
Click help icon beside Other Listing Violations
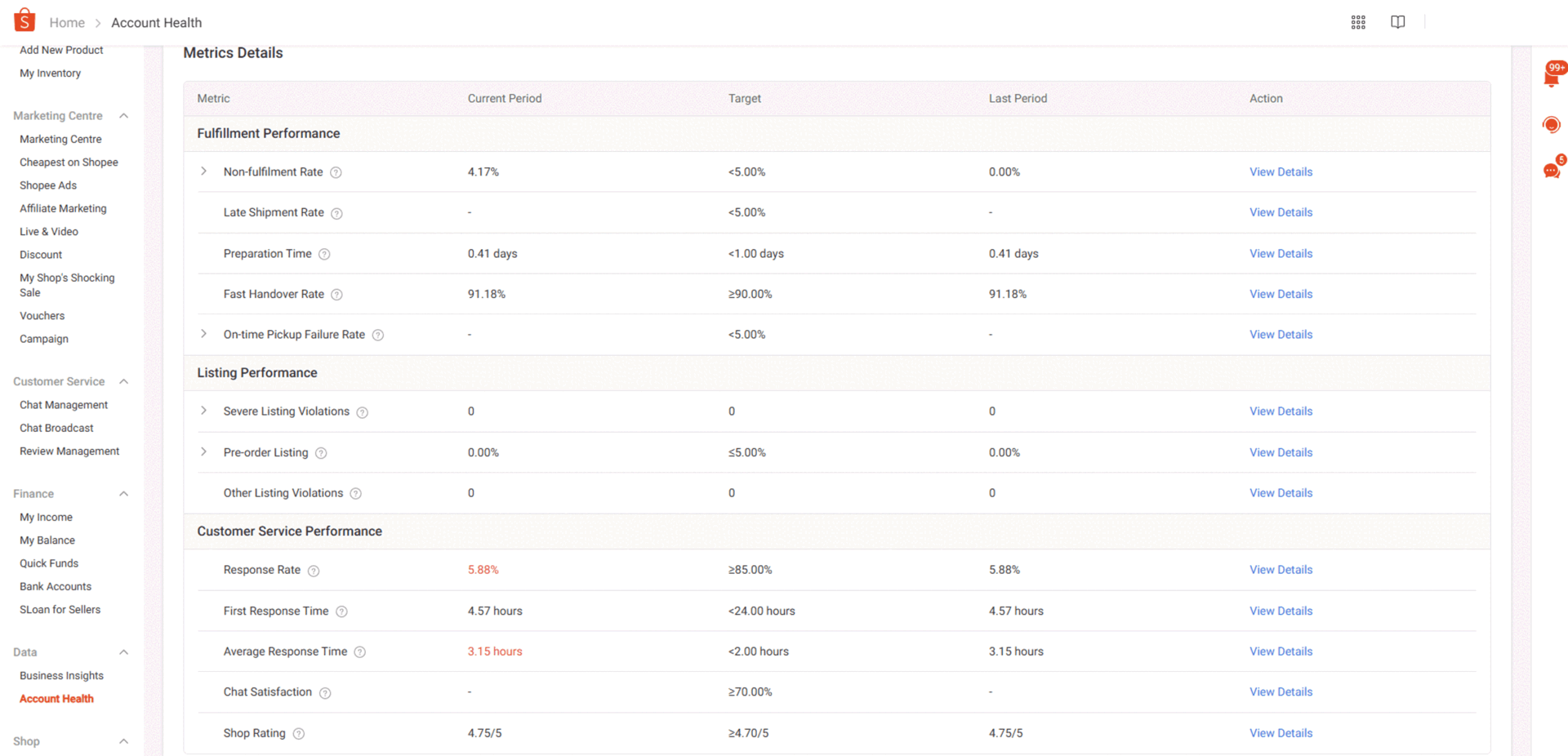[x=356, y=494]
